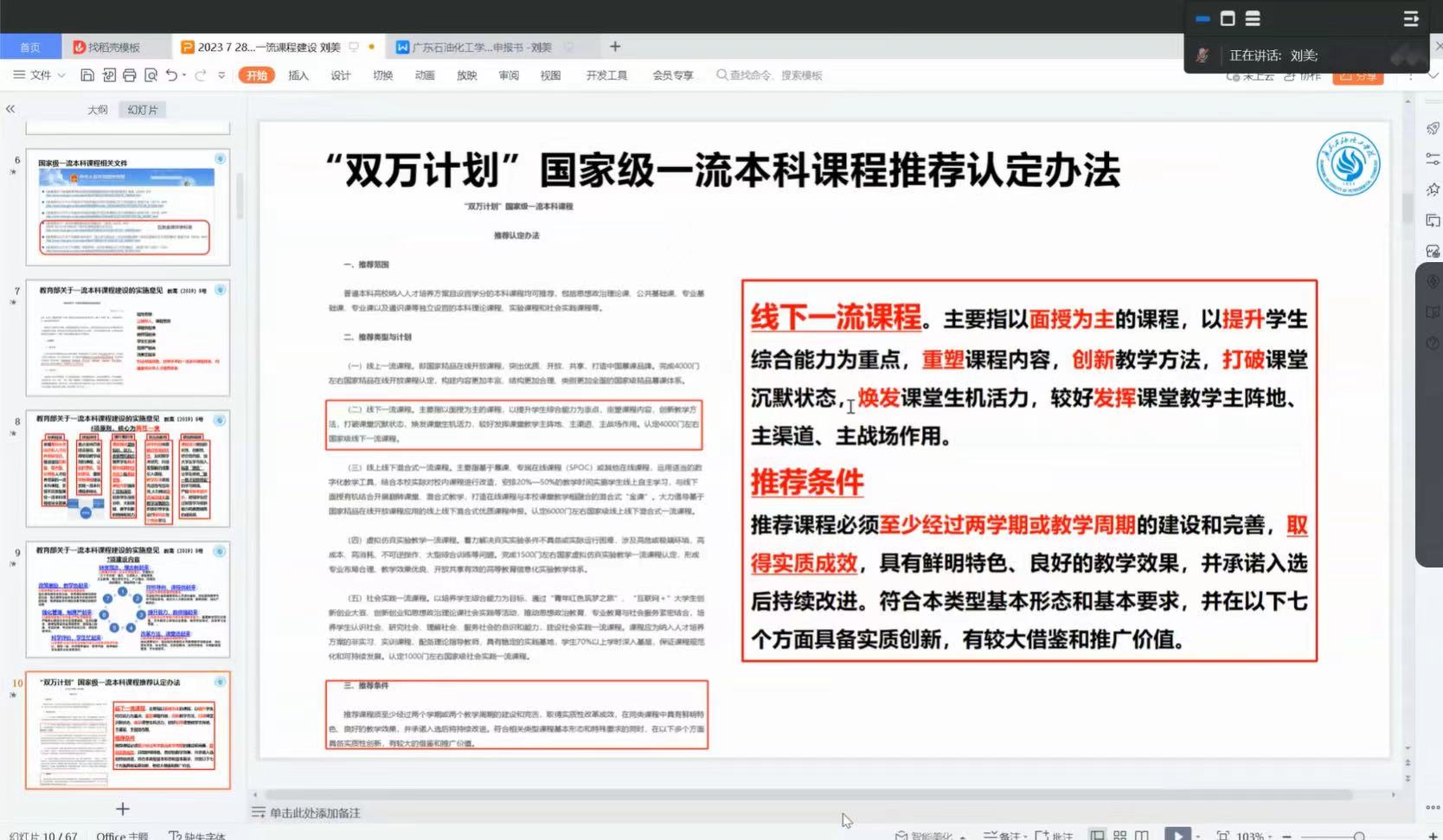
Task: Toggle 备注 notes in the status bar
Action: [1004, 836]
